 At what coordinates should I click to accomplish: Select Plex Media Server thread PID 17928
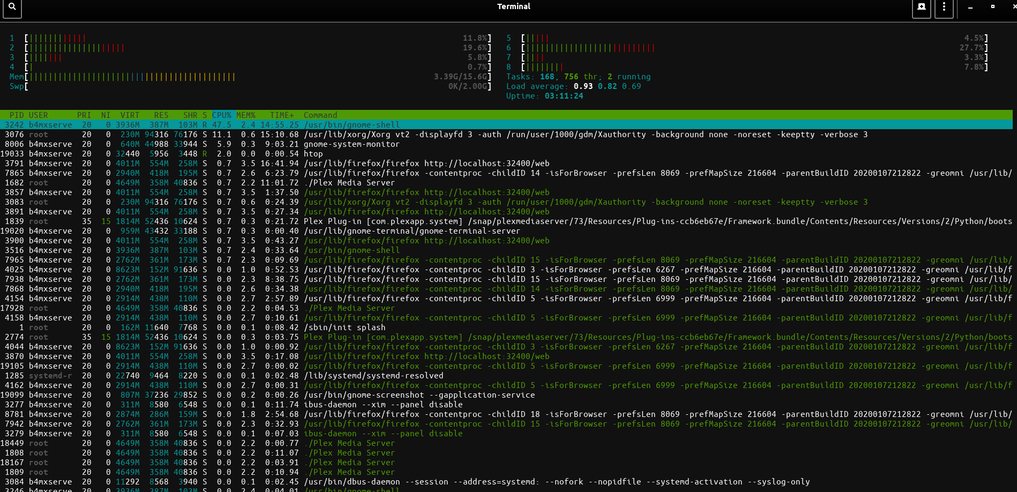pyautogui.click(x=508, y=308)
